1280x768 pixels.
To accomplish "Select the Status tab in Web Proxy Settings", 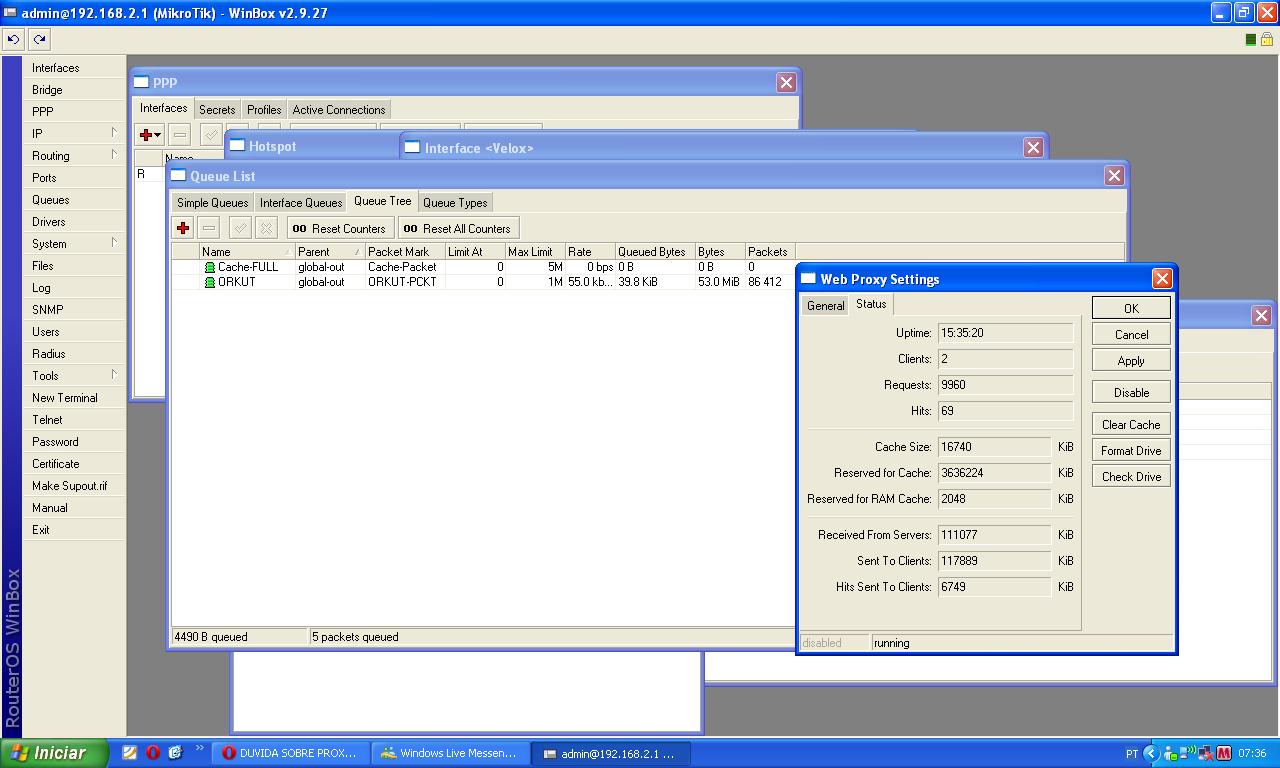I will (x=871, y=304).
